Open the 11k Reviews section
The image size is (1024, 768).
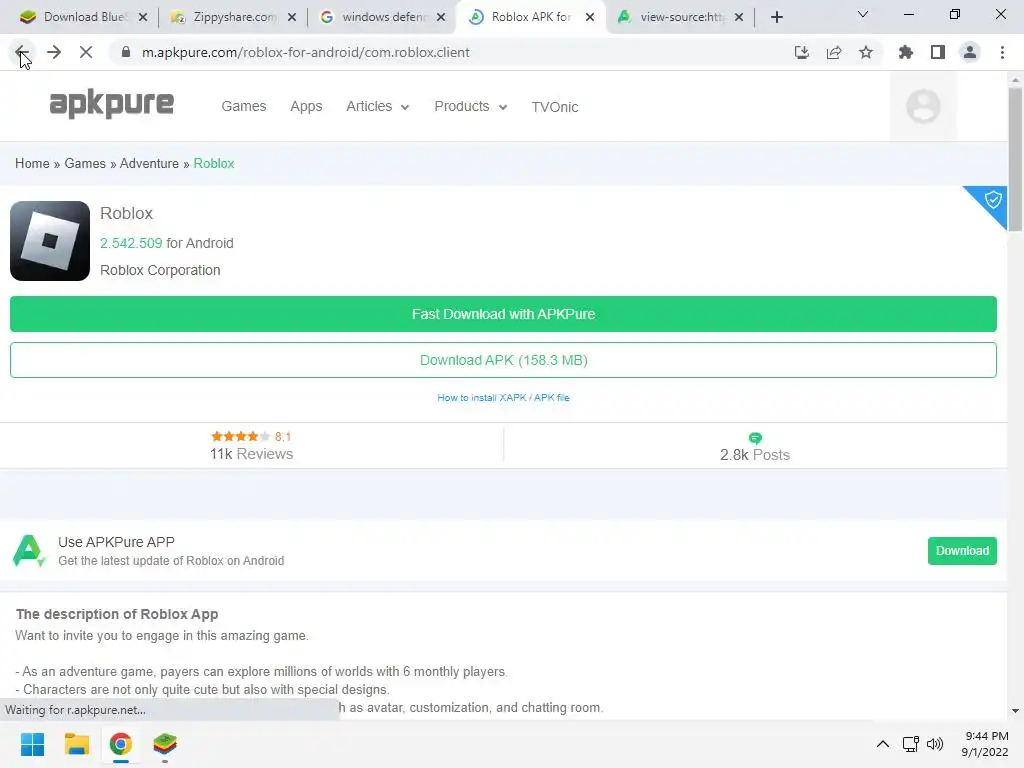tap(251, 446)
